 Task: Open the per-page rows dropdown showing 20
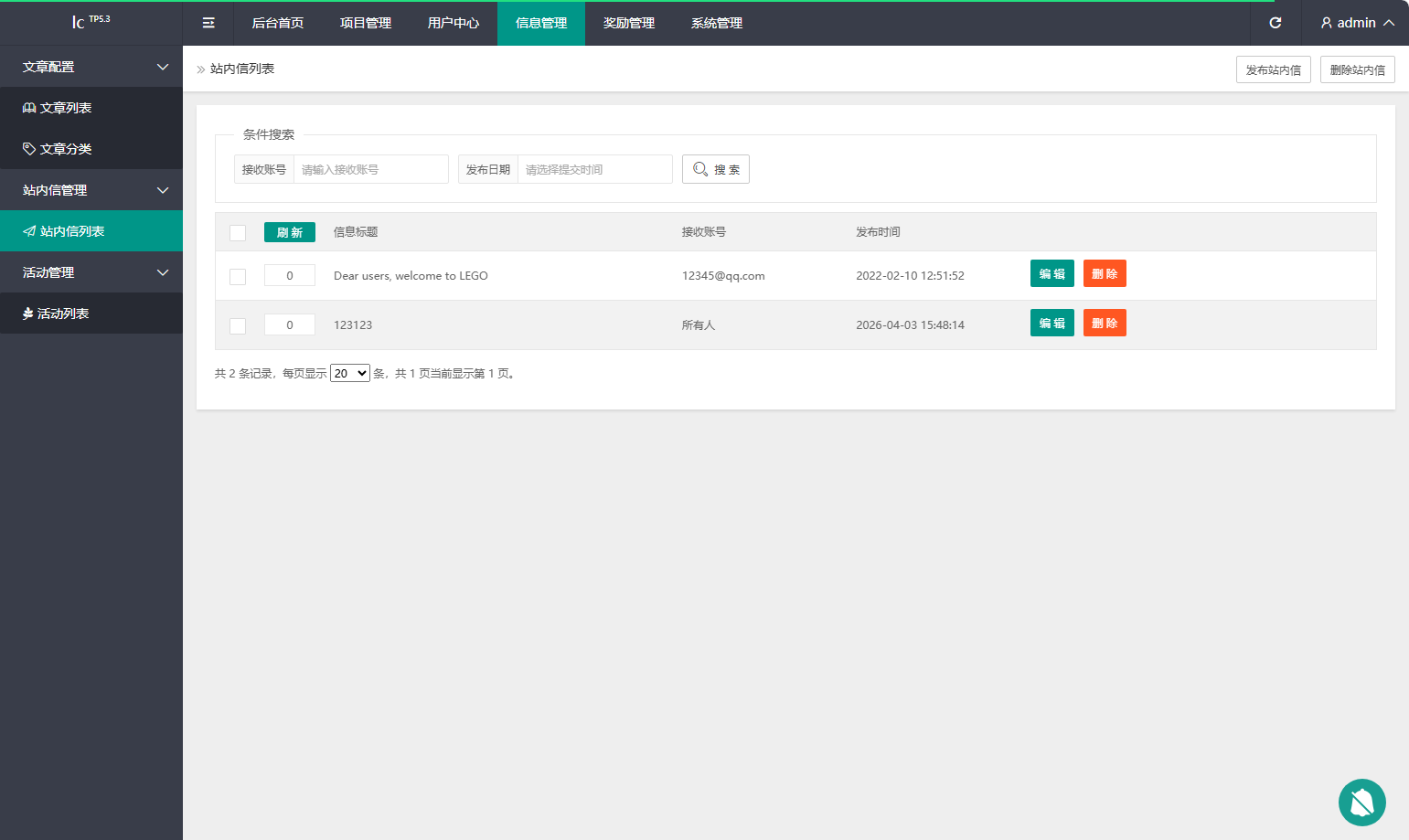(x=350, y=373)
